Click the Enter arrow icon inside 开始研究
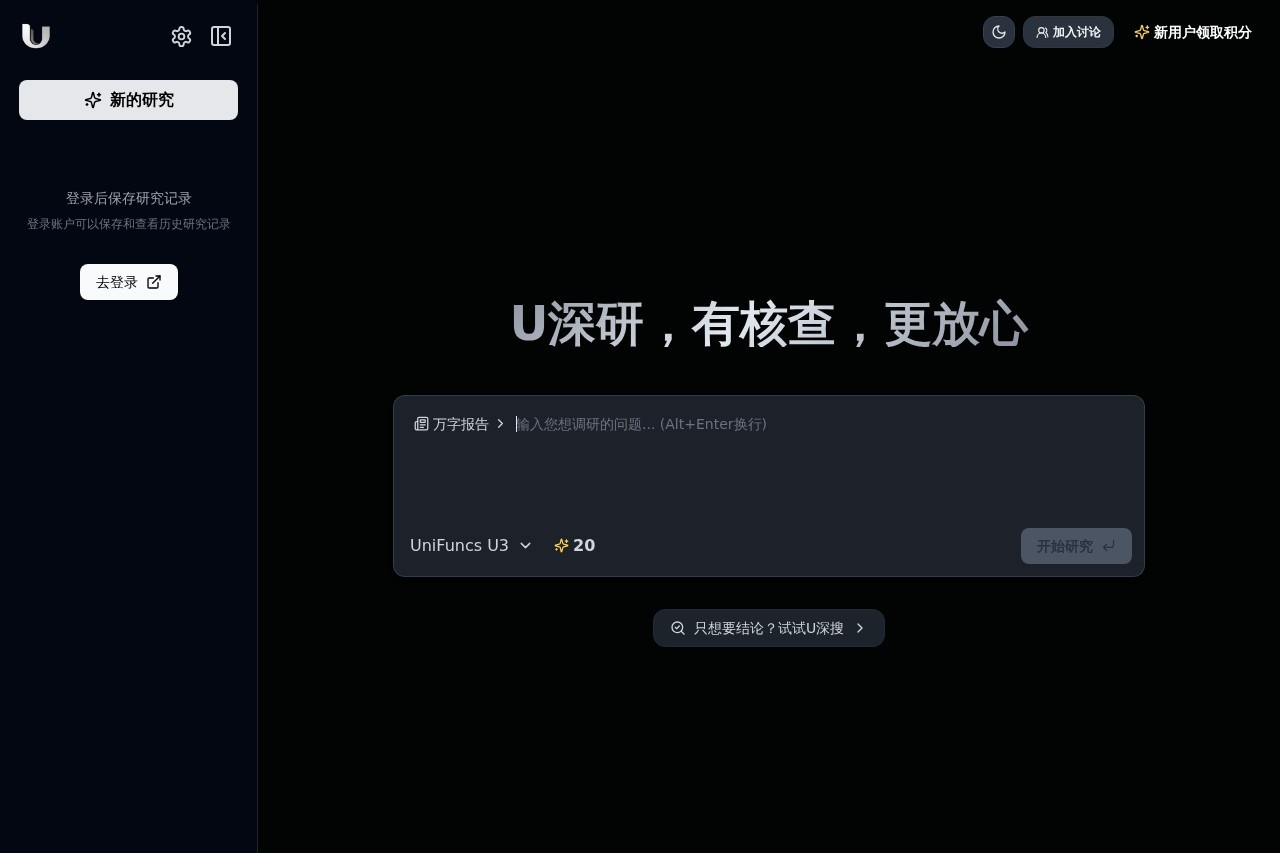 [x=1109, y=546]
